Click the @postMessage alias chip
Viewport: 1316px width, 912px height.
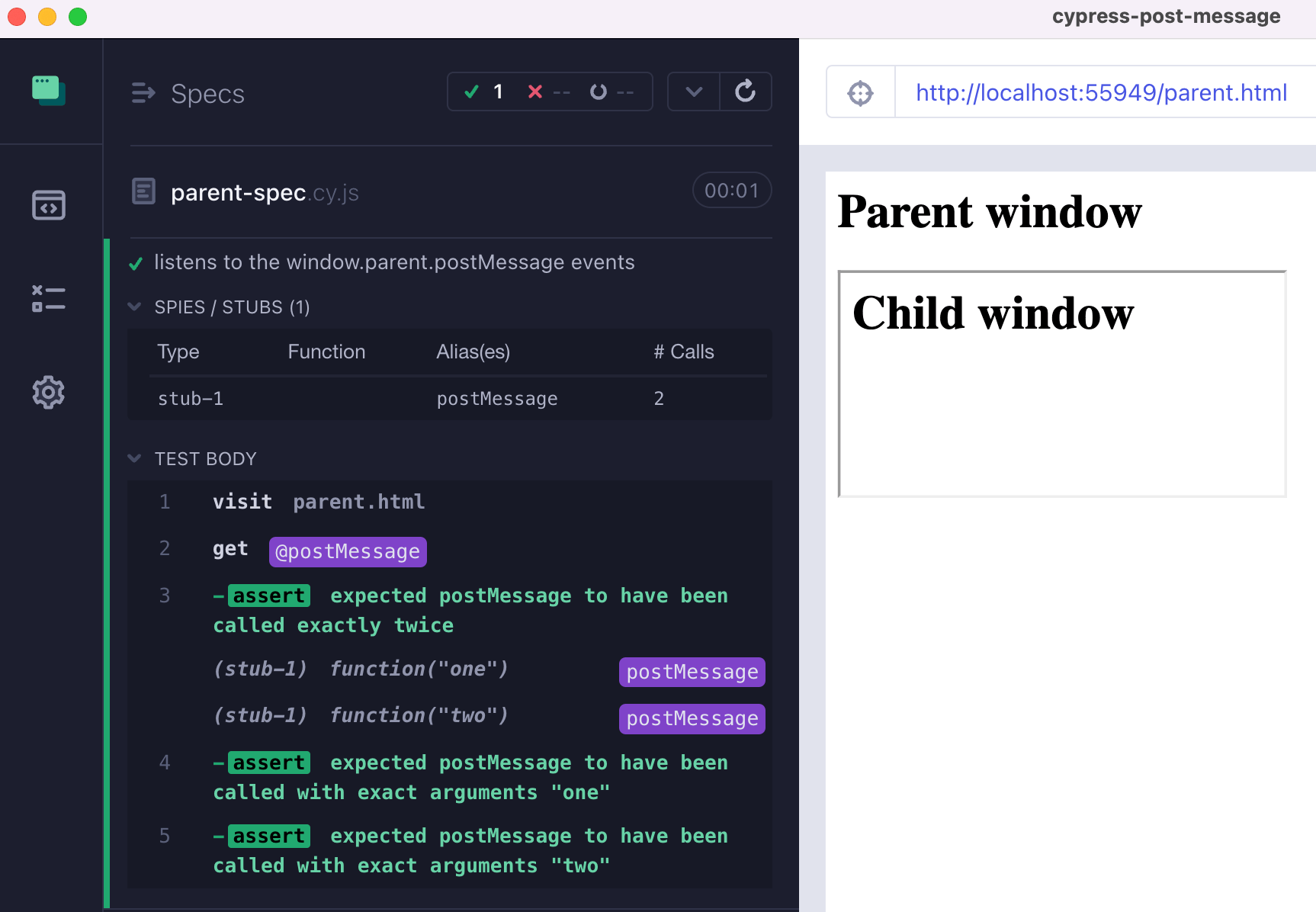pos(348,551)
